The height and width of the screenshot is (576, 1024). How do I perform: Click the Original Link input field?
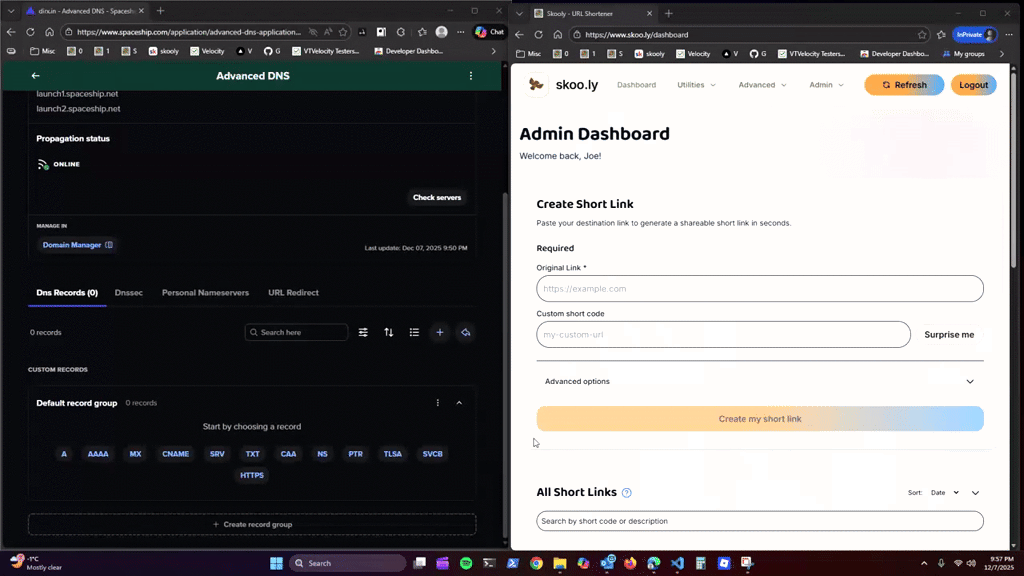click(x=760, y=289)
